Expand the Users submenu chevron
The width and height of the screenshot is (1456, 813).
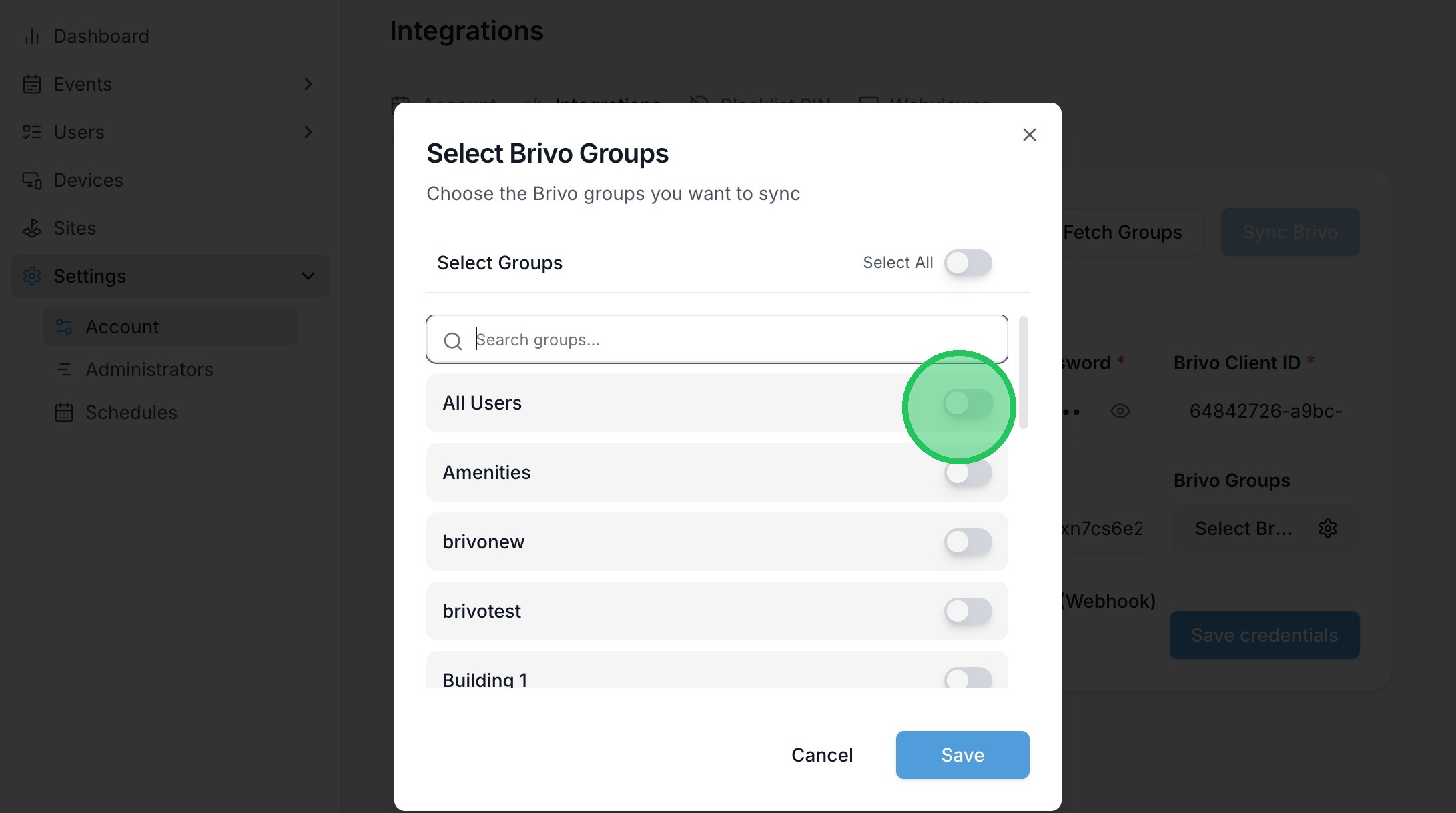(x=308, y=132)
